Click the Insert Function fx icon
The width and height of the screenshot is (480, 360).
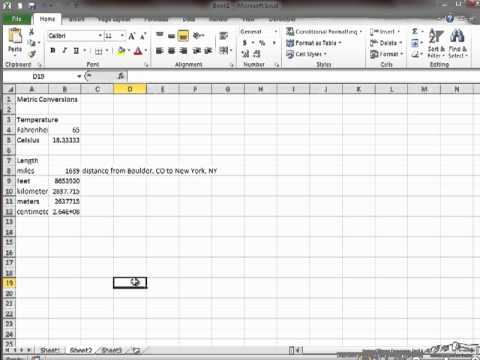pyautogui.click(x=121, y=76)
